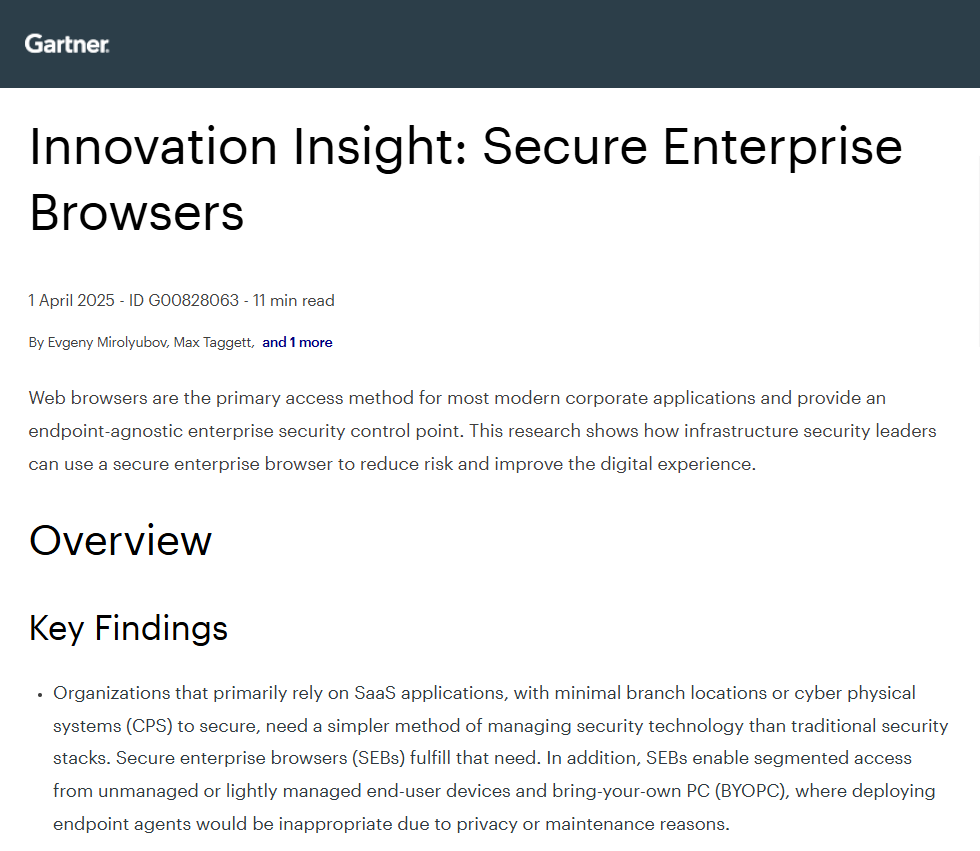
Task: Click the "Innovation Insight: Secure Enterprise" title line
Action: coord(465,147)
